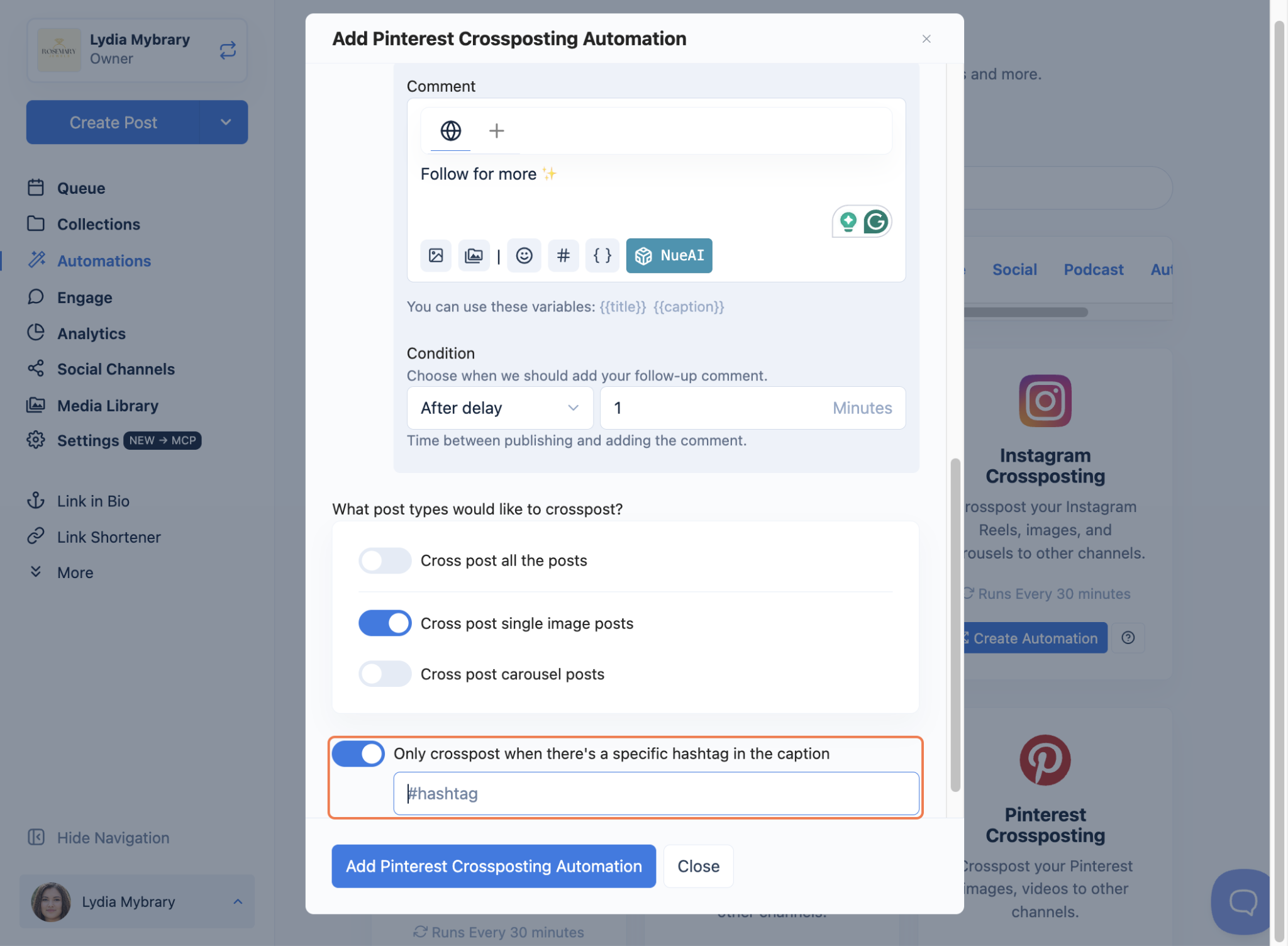Insert variable using curly braces icon
This screenshot has width=1288, height=946.
click(602, 255)
